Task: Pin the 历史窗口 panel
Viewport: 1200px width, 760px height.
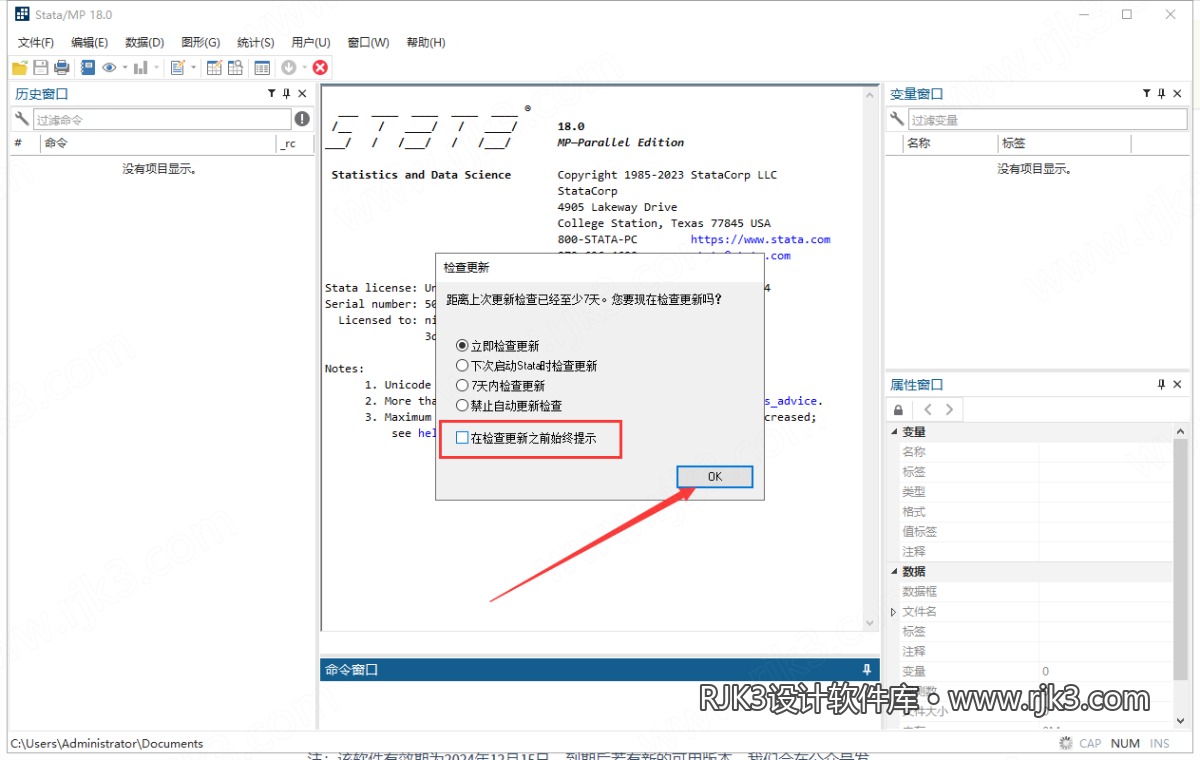Action: click(287, 94)
